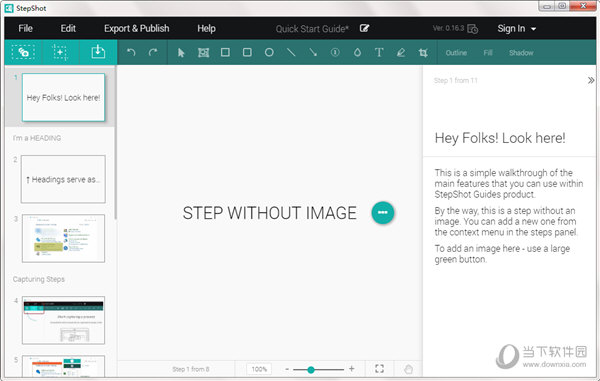Image resolution: width=600 pixels, height=381 pixels.
Task: Click the 'By the way' paragraph
Action: [x=506, y=221]
